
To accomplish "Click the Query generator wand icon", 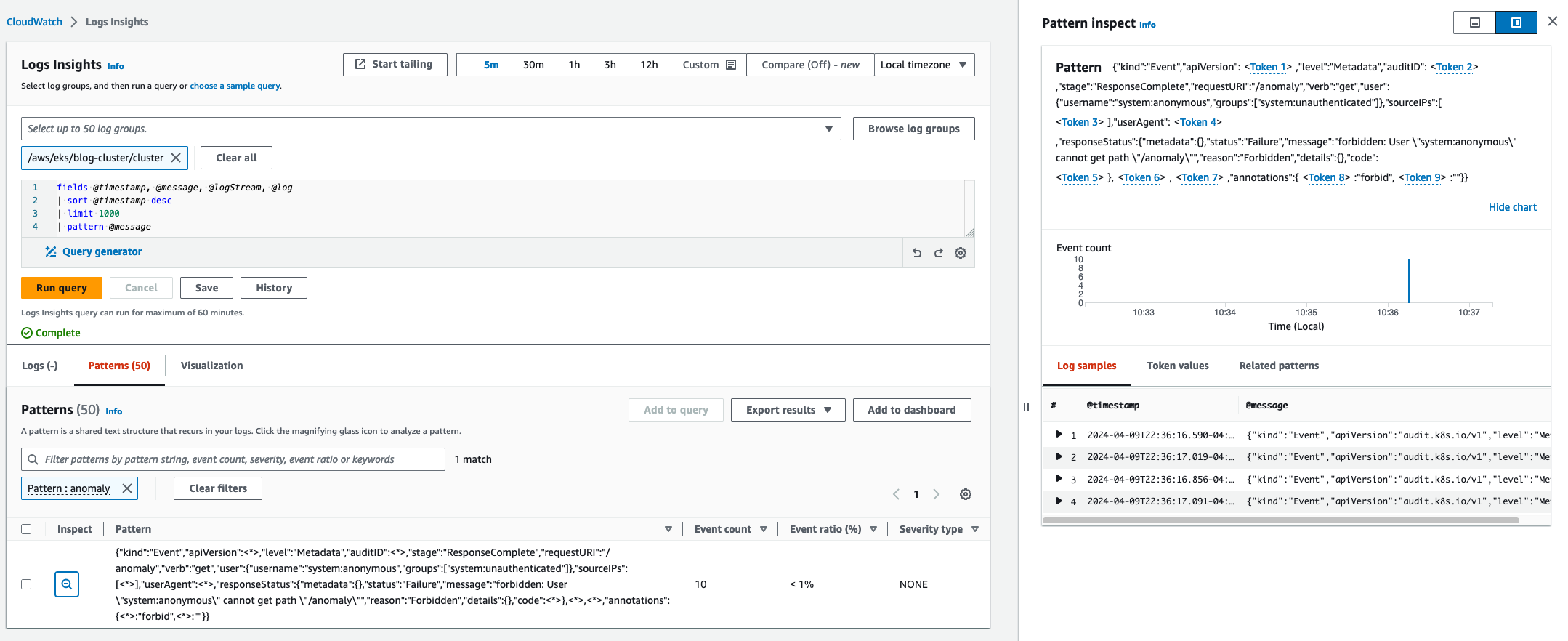I will [x=51, y=251].
